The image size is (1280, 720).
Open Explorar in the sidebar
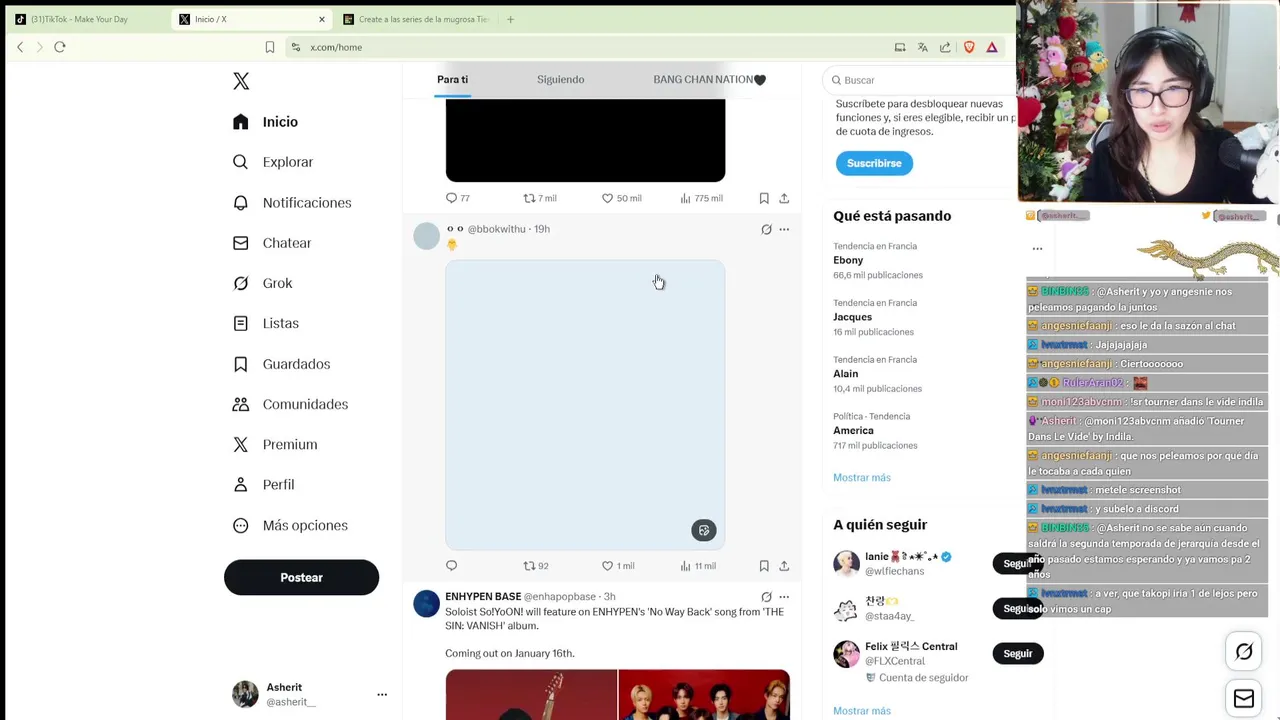273,162
